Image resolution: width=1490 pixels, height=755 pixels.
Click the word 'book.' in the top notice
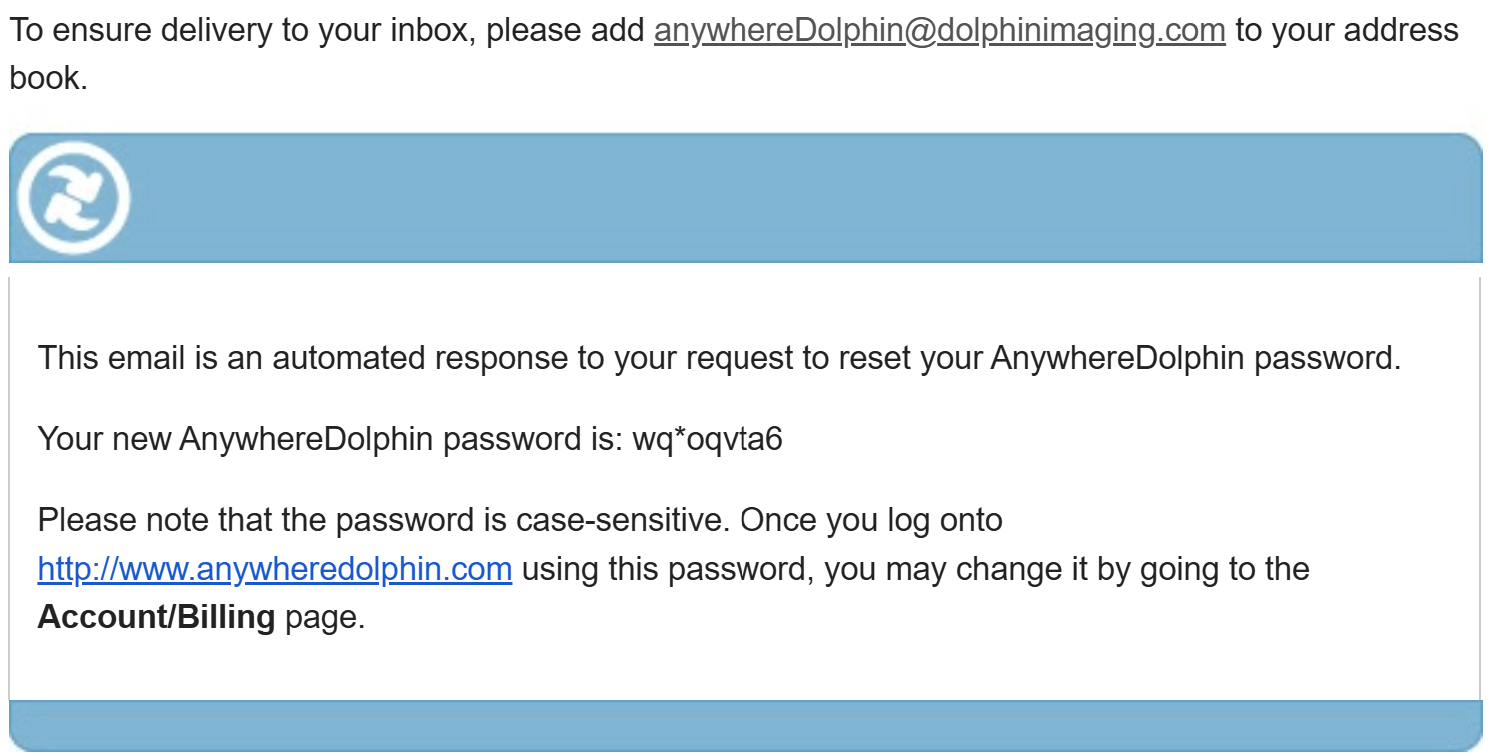pos(49,78)
